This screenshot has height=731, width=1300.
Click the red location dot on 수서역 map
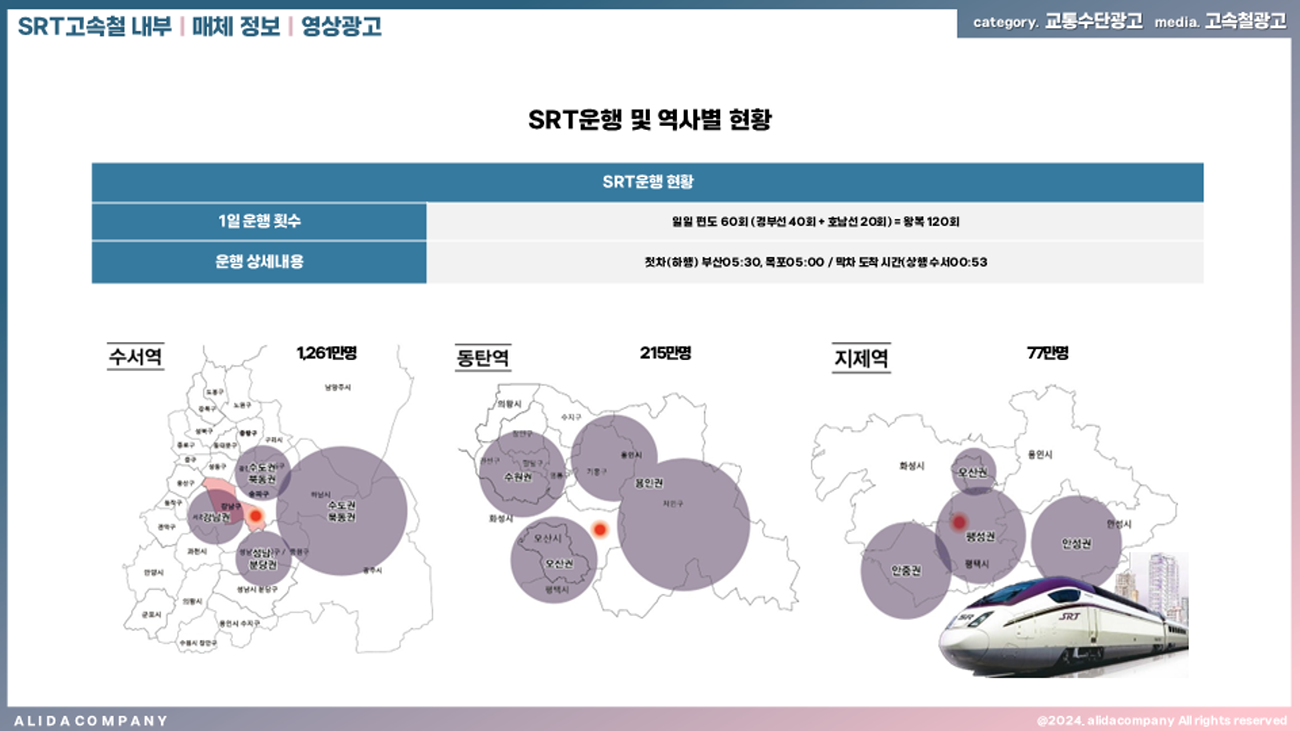click(256, 517)
